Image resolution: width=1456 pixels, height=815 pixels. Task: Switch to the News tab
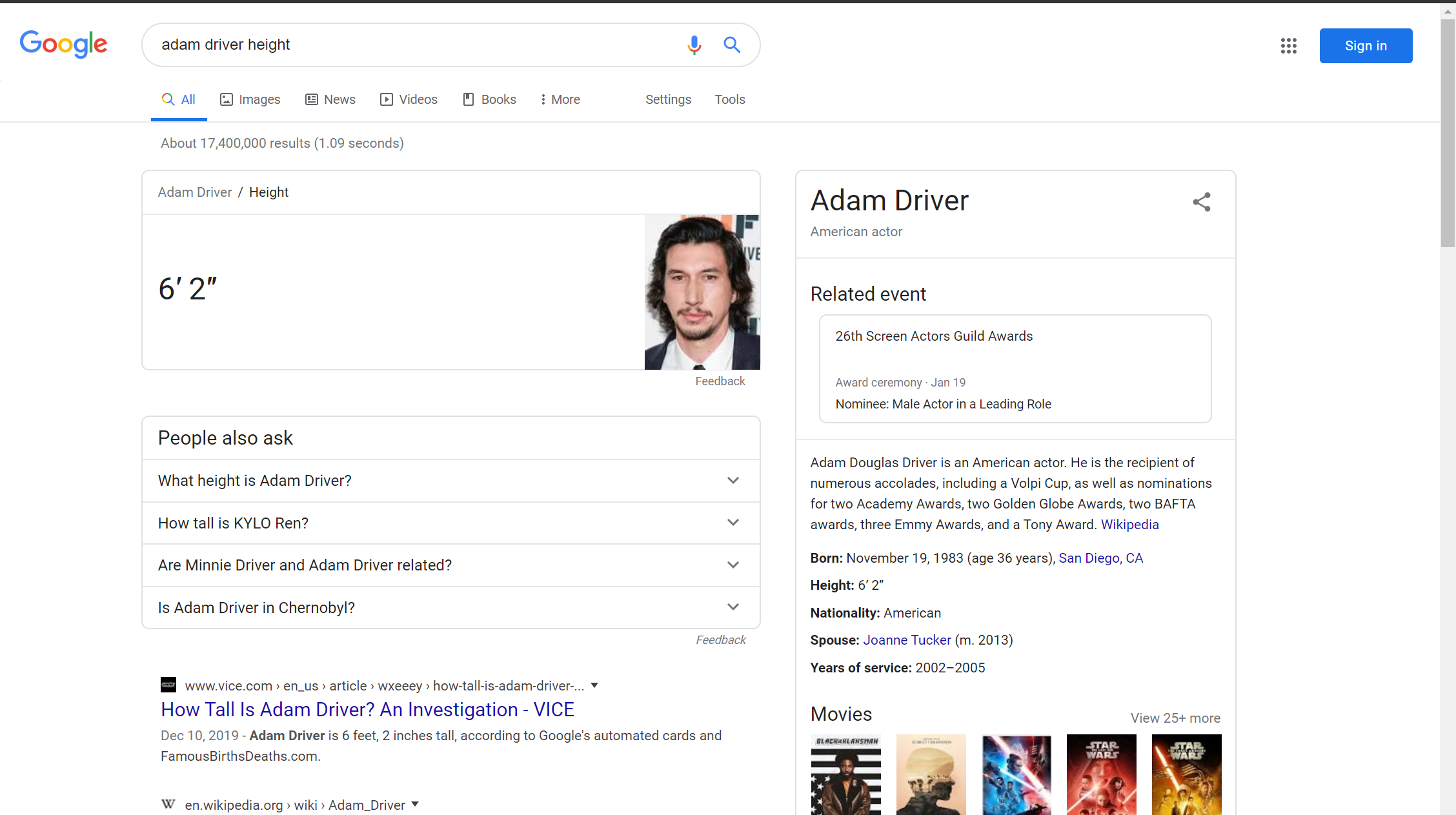pos(330,99)
